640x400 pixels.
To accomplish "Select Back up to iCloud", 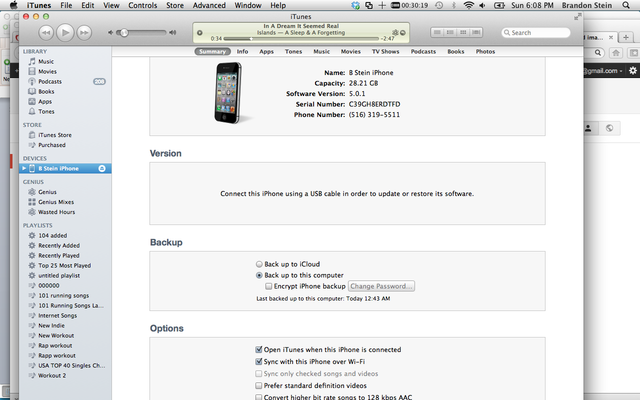I will click(259, 264).
